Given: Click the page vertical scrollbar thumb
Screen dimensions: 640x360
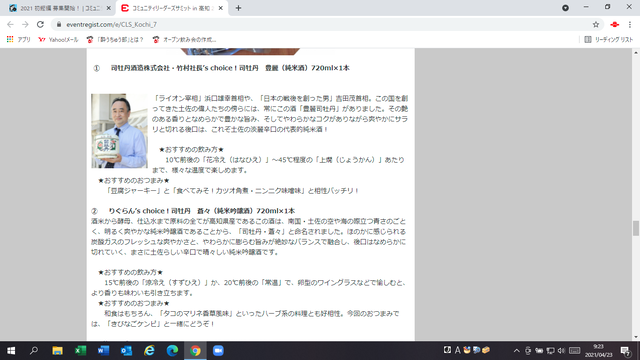Looking at the screenshot, I should click(636, 229).
